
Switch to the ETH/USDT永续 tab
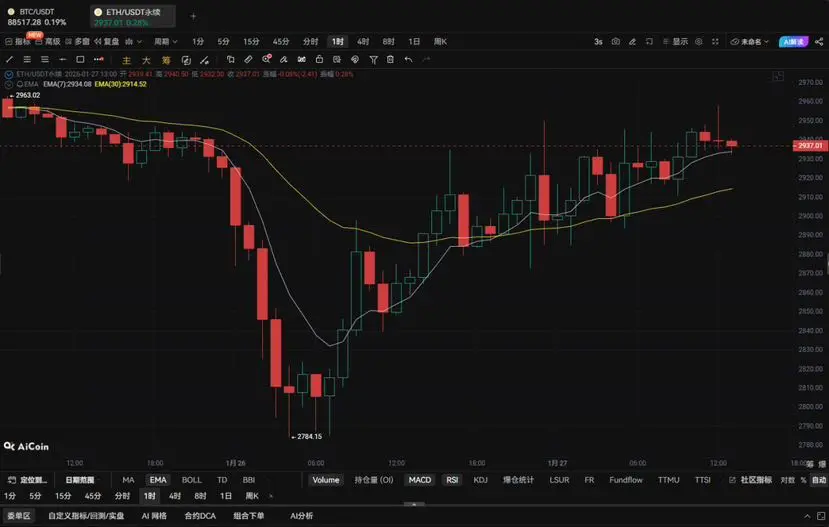pos(133,16)
